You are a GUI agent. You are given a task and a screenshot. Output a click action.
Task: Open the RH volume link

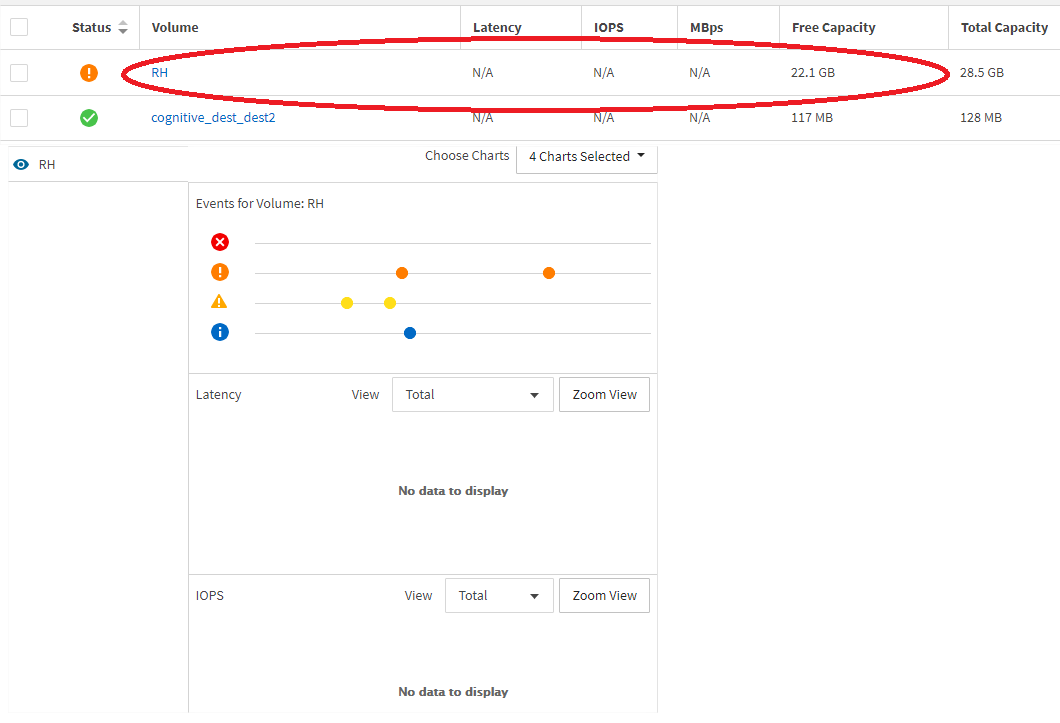click(x=160, y=72)
